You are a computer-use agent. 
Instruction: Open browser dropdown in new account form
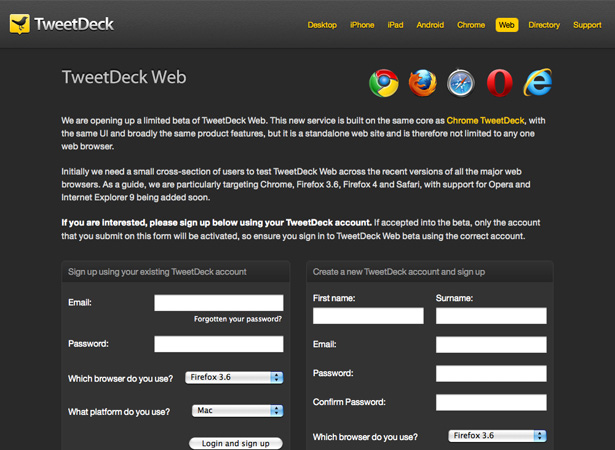[497, 435]
